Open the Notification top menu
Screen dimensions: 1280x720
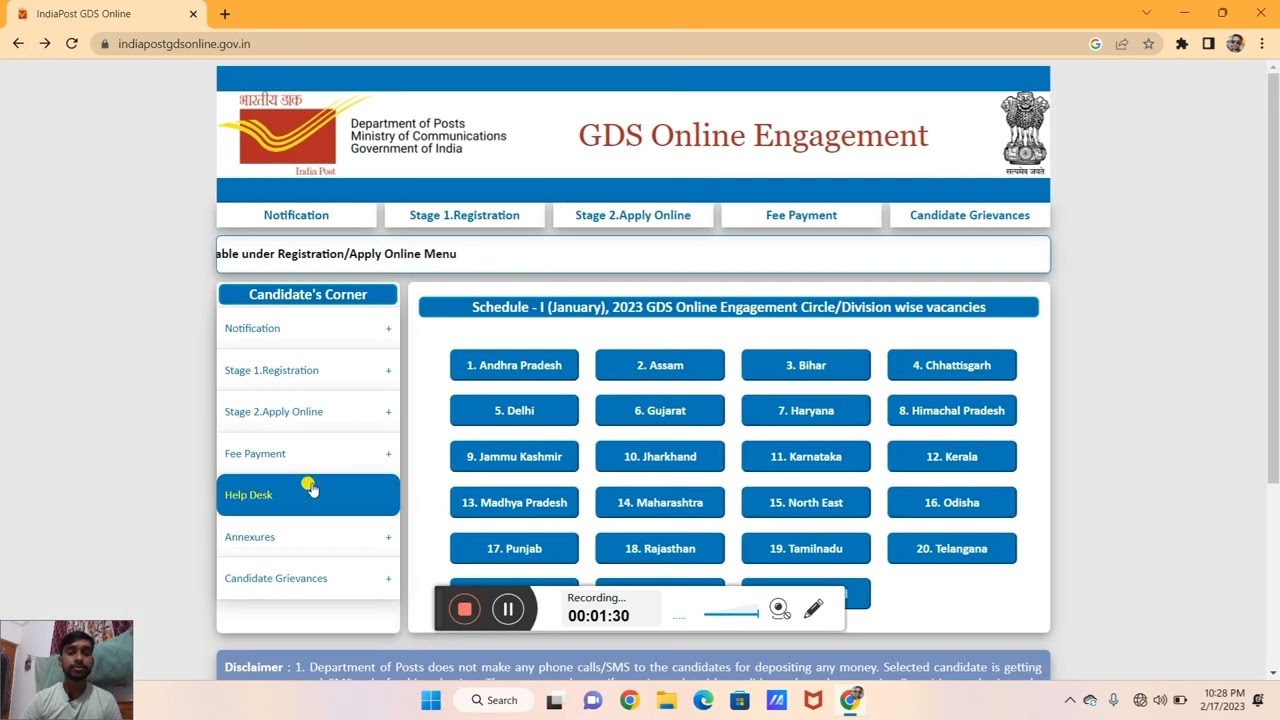tap(296, 215)
